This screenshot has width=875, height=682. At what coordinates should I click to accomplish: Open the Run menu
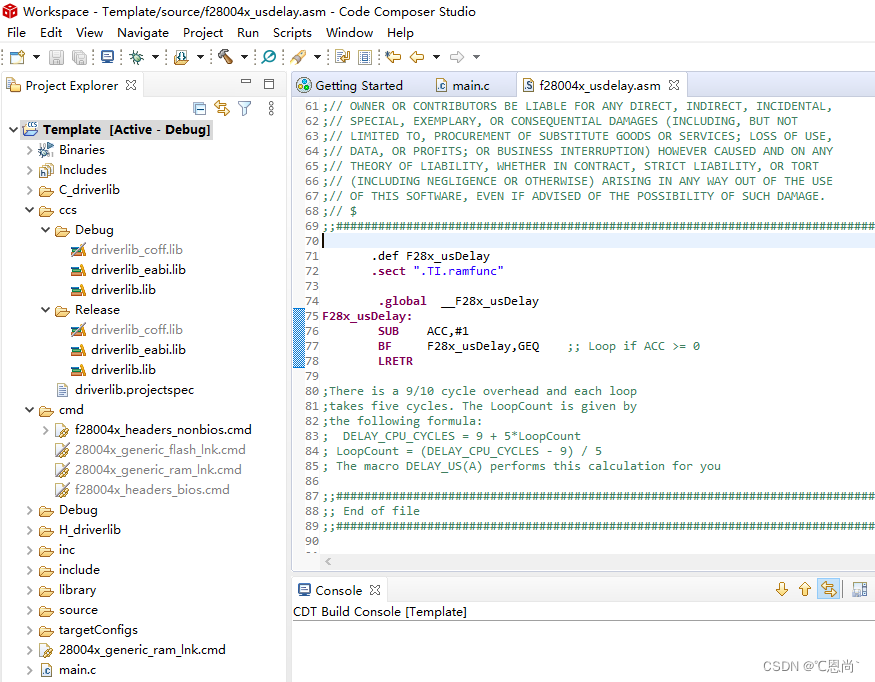pos(248,33)
